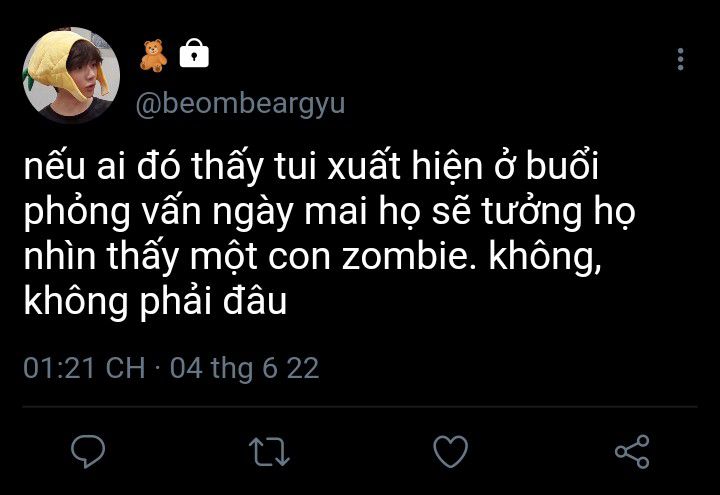
Task: Open the profile picture with yellow hat
Action: tap(71, 75)
